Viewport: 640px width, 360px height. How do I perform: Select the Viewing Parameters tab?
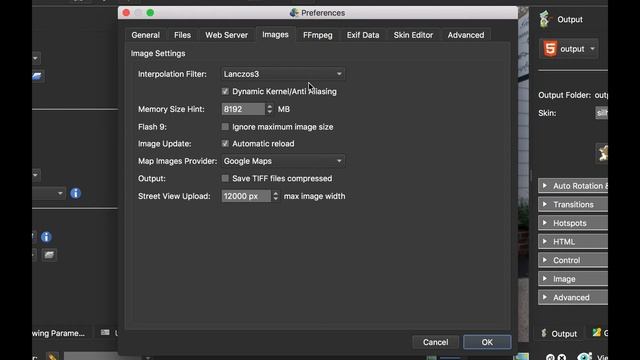(58, 333)
